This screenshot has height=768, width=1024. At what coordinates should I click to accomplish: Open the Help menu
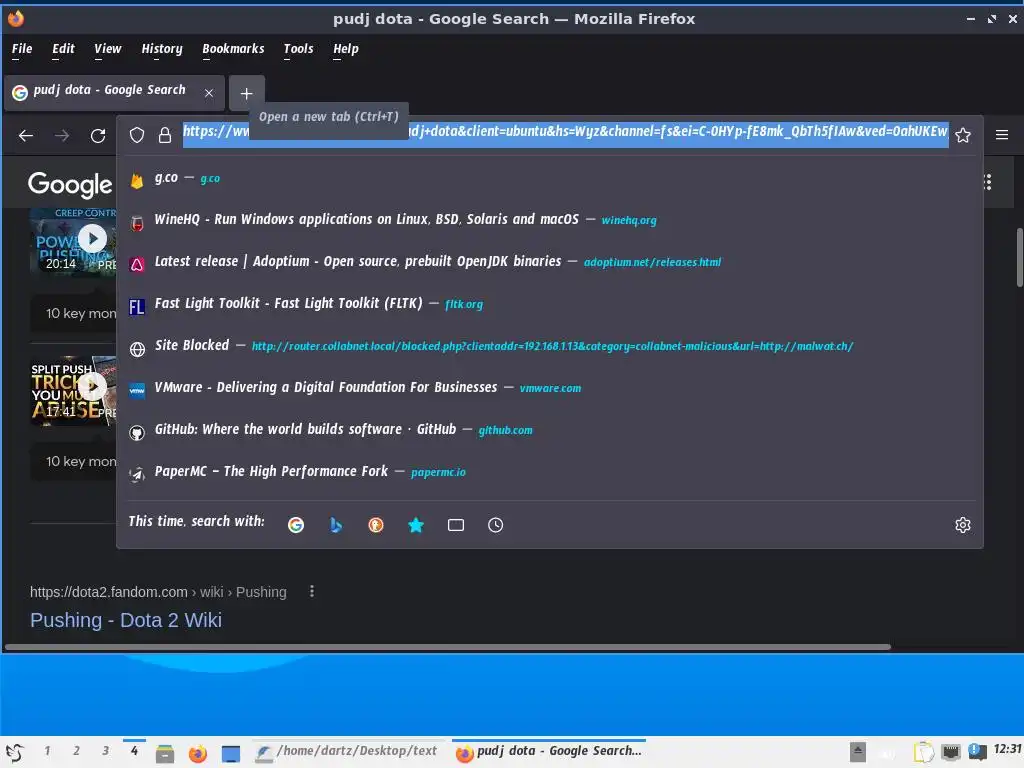346,49
